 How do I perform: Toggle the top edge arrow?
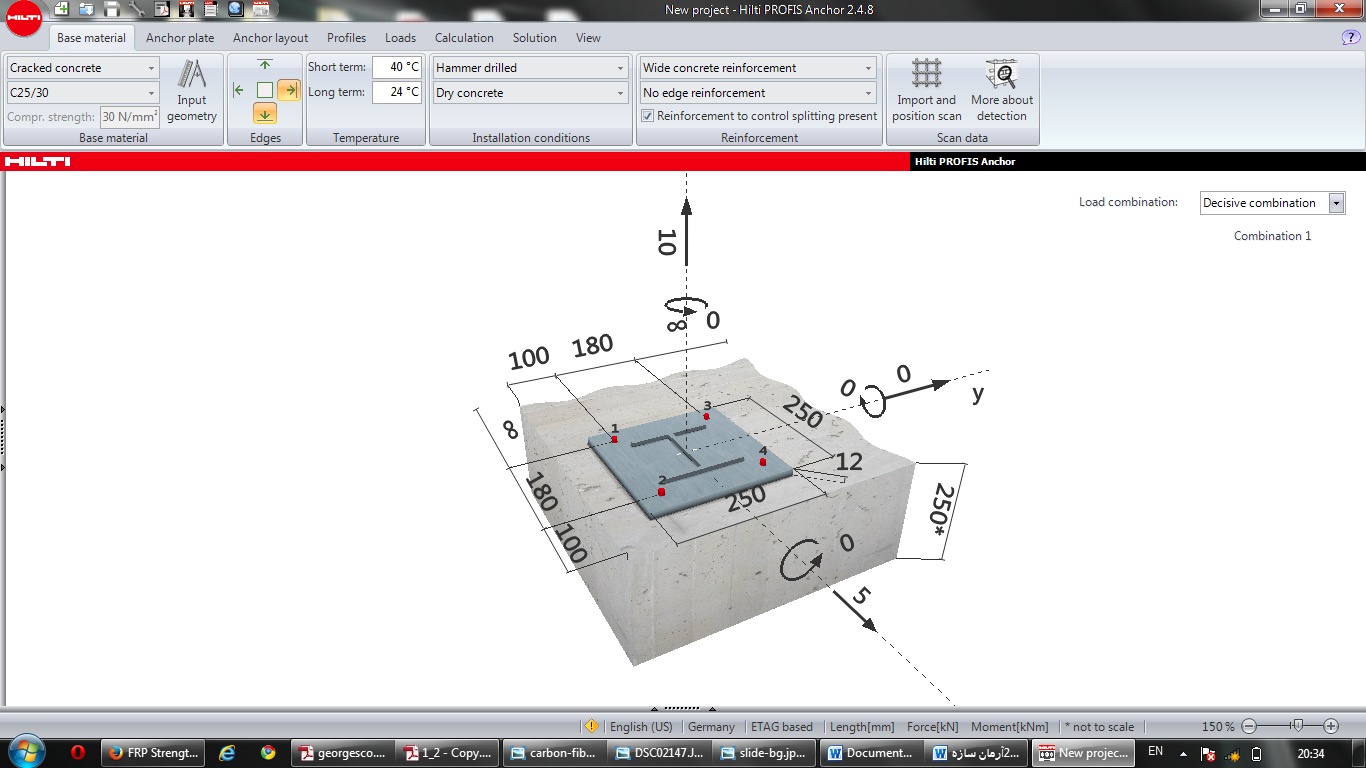click(x=264, y=65)
